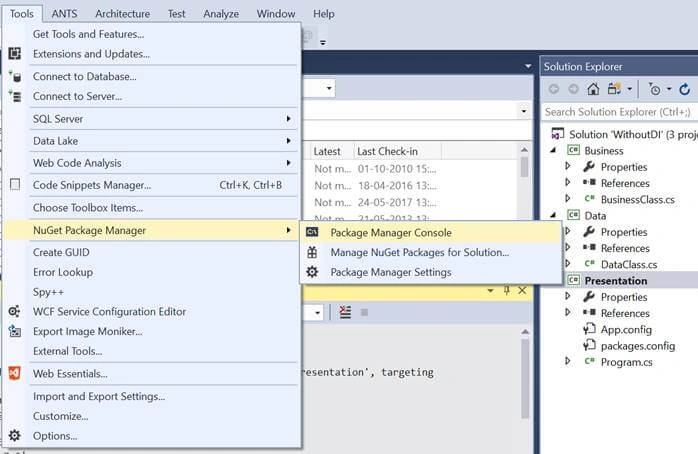Open the Window menu
Image resolution: width=698 pixels, height=454 pixels.
[276, 14]
